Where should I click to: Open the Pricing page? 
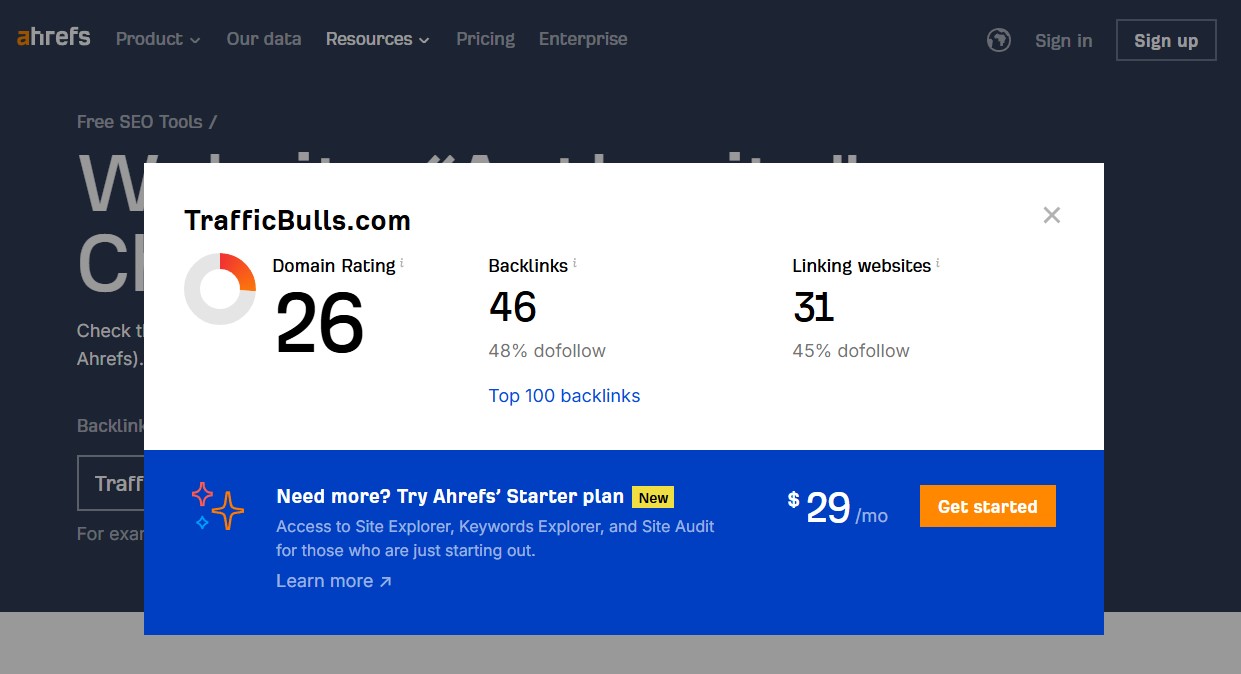click(x=485, y=39)
